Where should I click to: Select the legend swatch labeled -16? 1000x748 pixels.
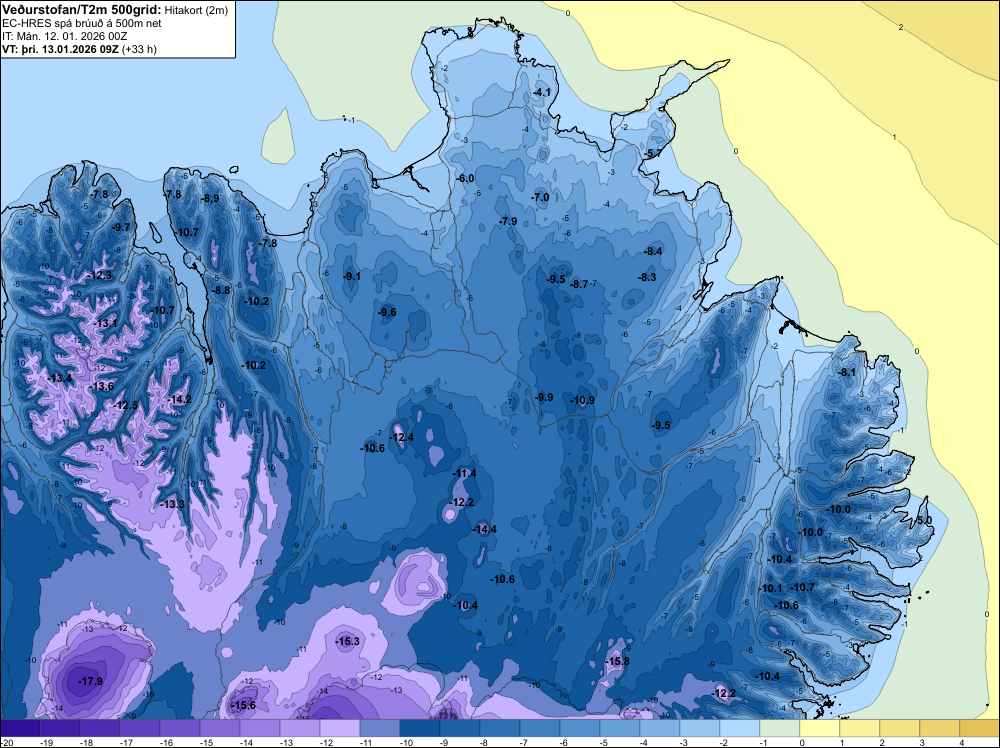coord(180,728)
